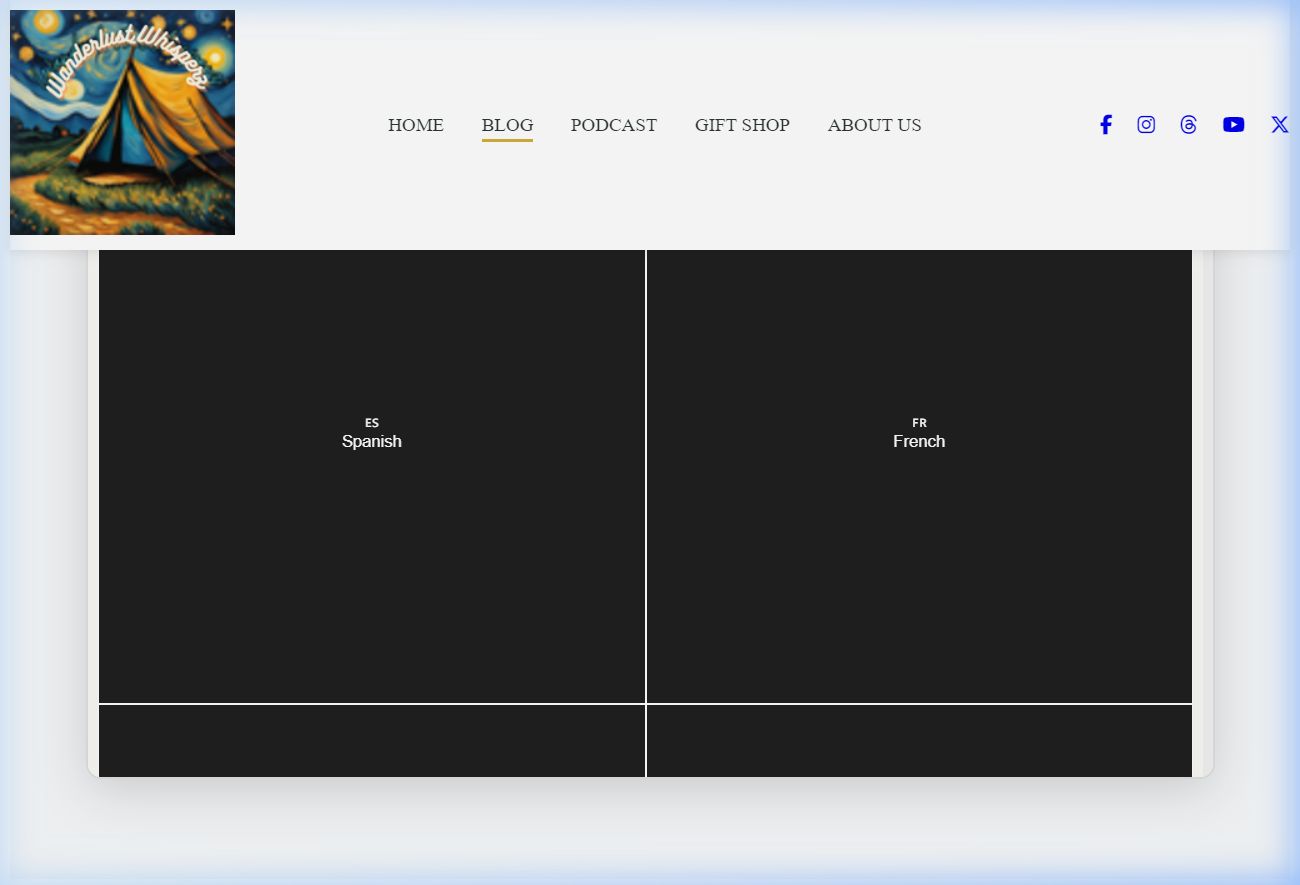Visit the Instagram profile icon
The height and width of the screenshot is (885, 1300).
(1146, 125)
